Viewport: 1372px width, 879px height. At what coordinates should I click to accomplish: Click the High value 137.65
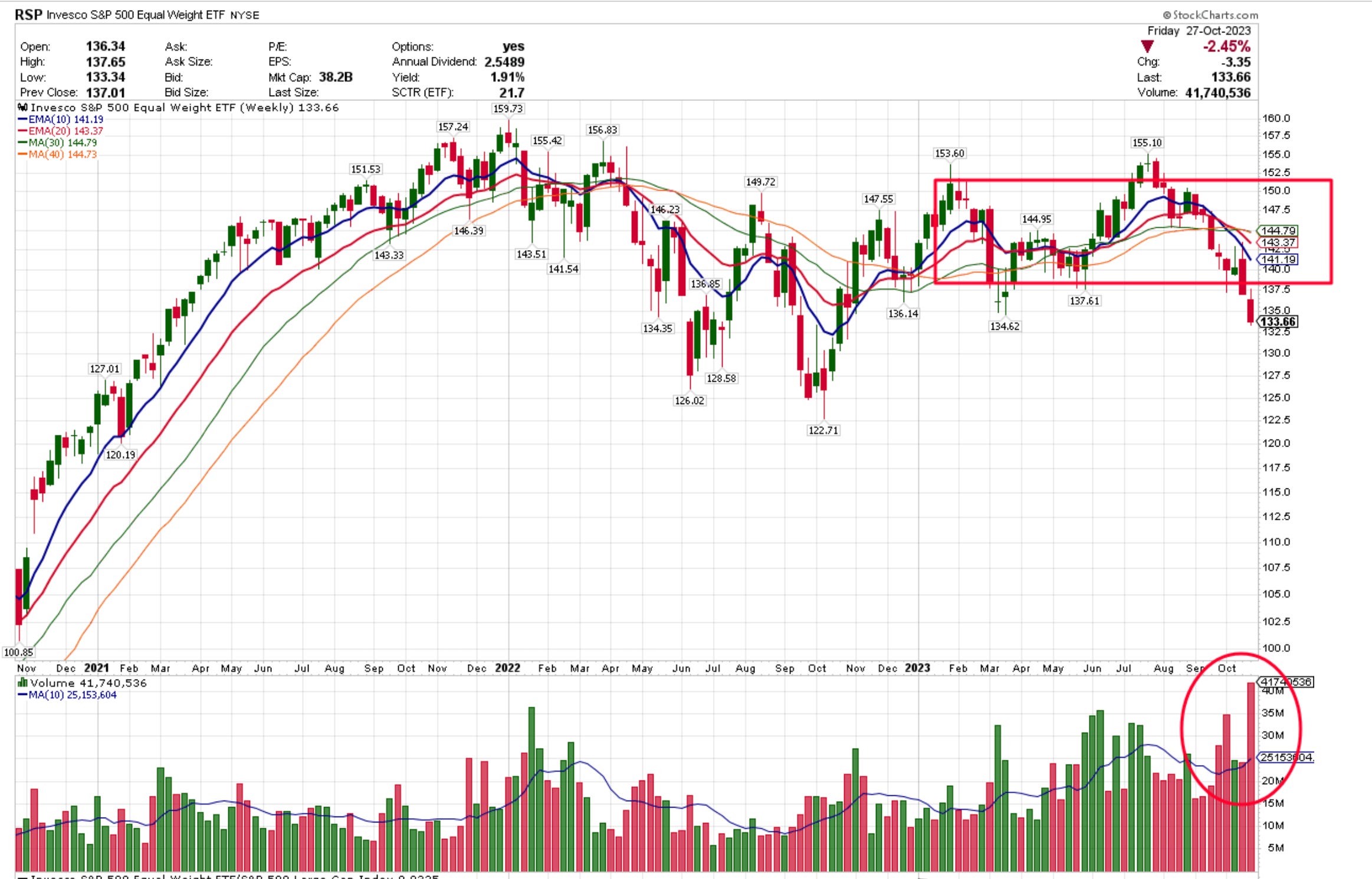tap(106, 62)
